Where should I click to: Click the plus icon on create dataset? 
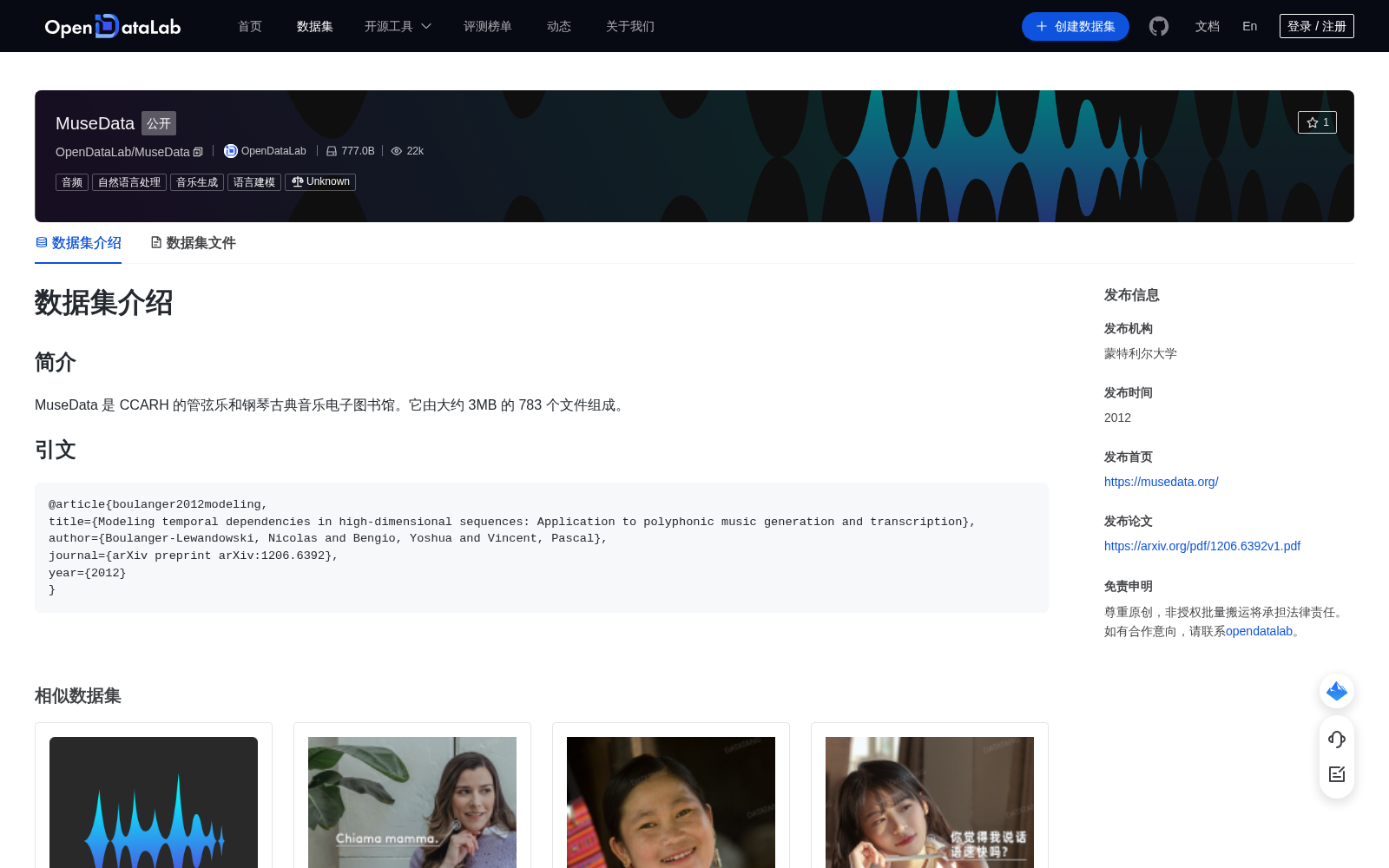pos(1042,26)
